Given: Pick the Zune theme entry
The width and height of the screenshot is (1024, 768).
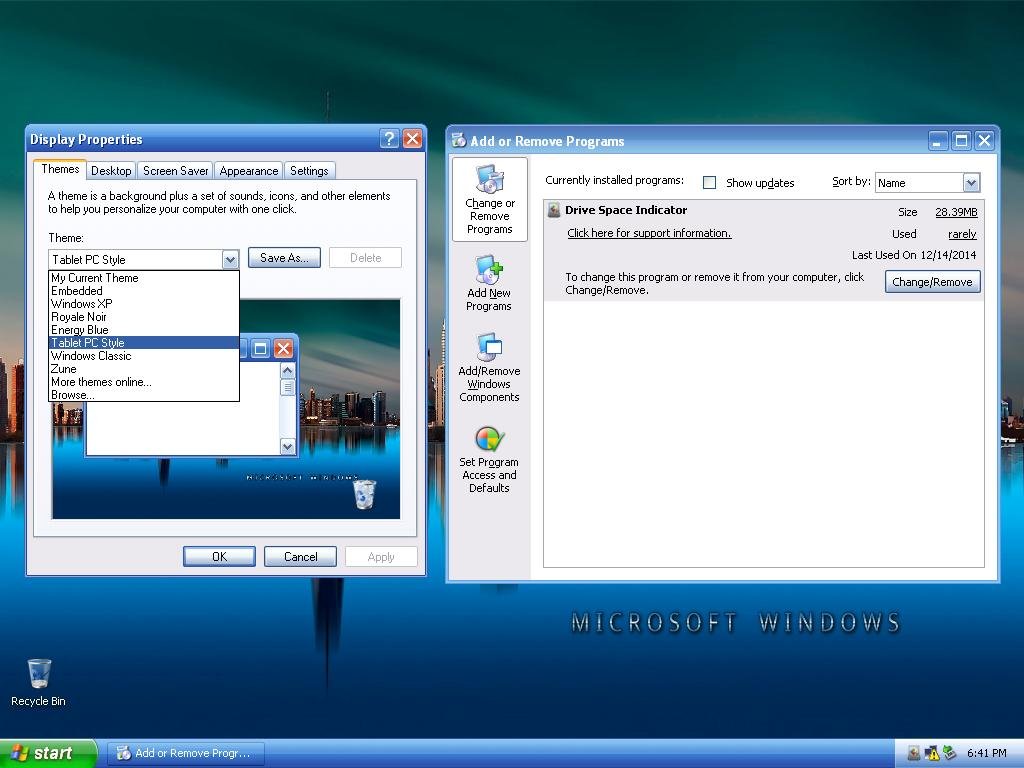Looking at the screenshot, I should [x=64, y=369].
